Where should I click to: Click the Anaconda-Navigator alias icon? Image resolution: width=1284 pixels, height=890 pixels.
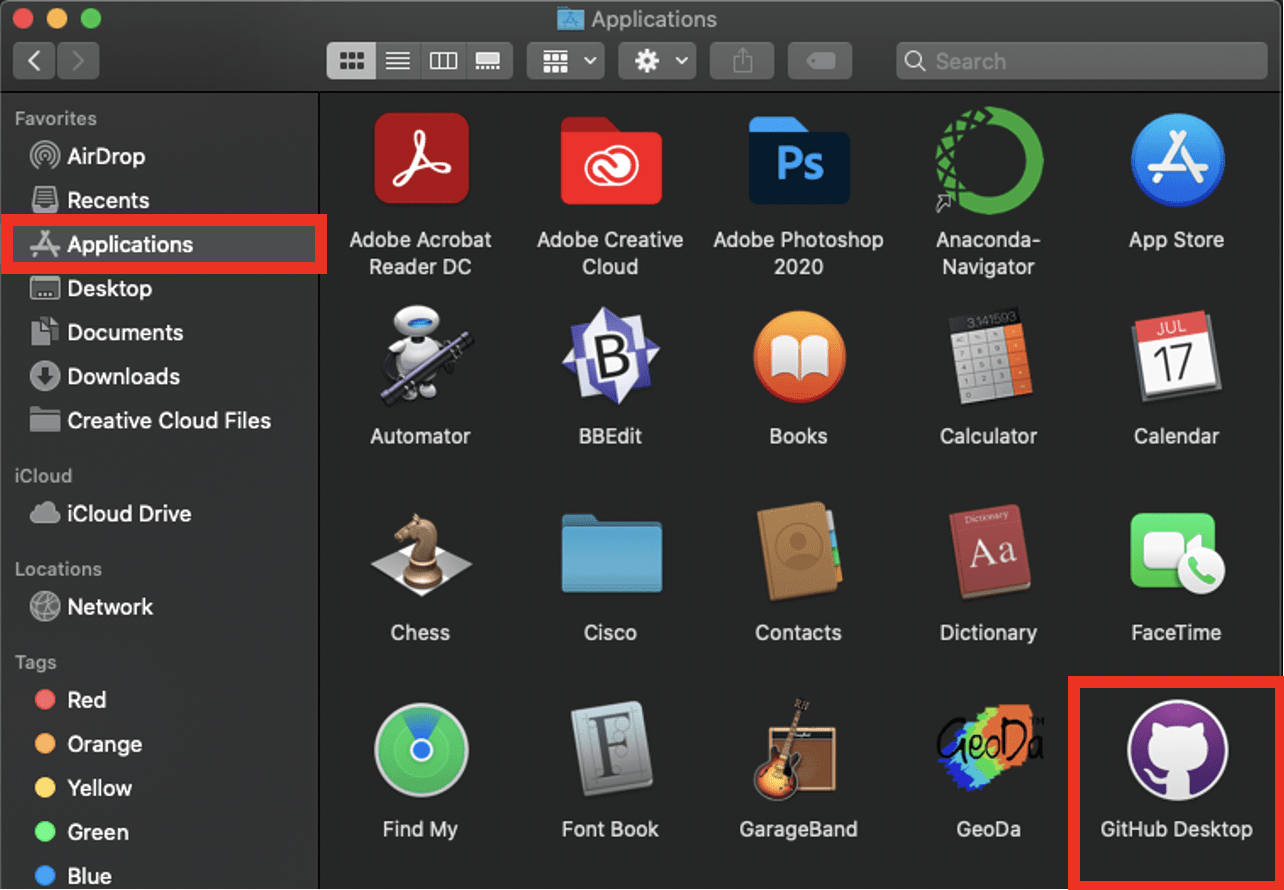pyautogui.click(x=988, y=160)
